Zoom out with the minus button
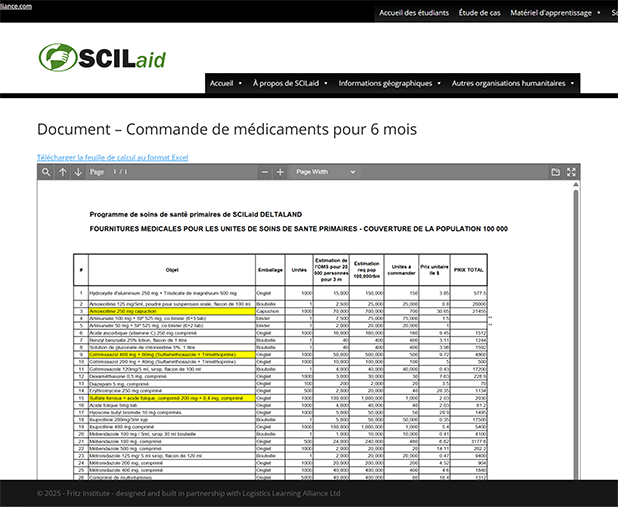This screenshot has width=618, height=507. 265,172
